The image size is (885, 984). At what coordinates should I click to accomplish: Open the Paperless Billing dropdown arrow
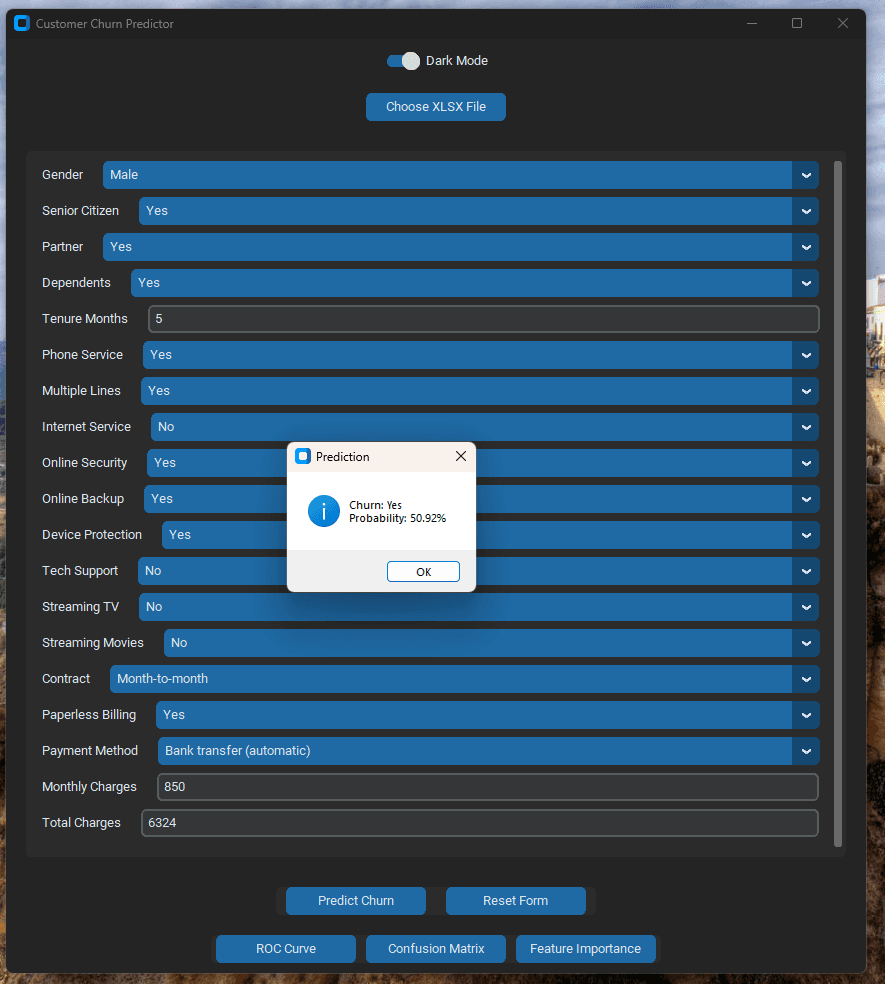806,715
